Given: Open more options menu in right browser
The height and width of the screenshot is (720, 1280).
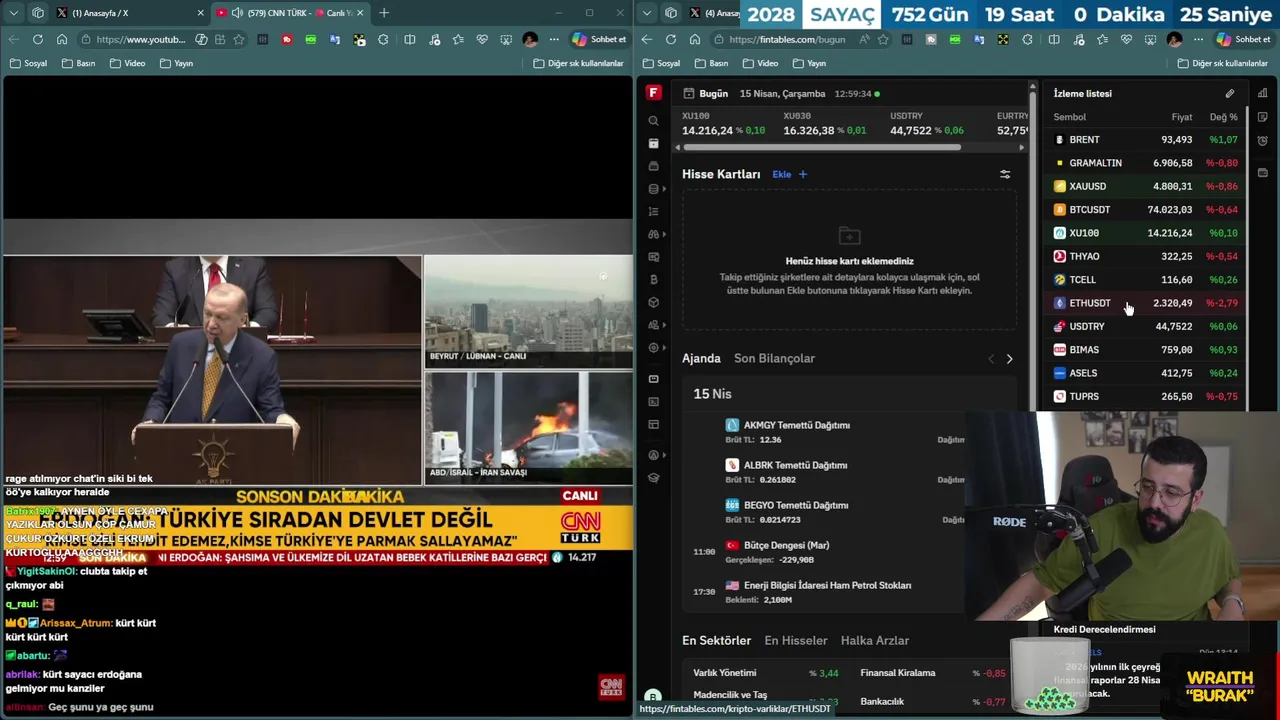Looking at the screenshot, I should 1198,39.
